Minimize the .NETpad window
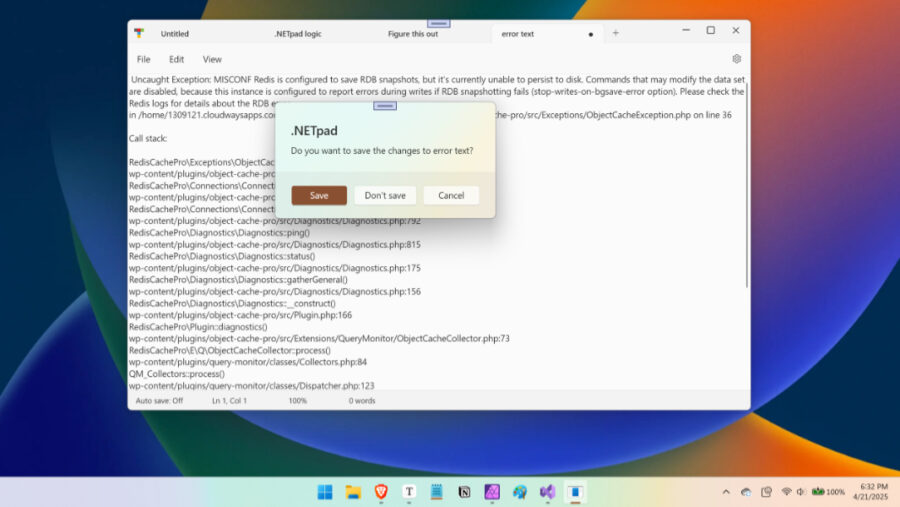900x507 pixels. 686,30
